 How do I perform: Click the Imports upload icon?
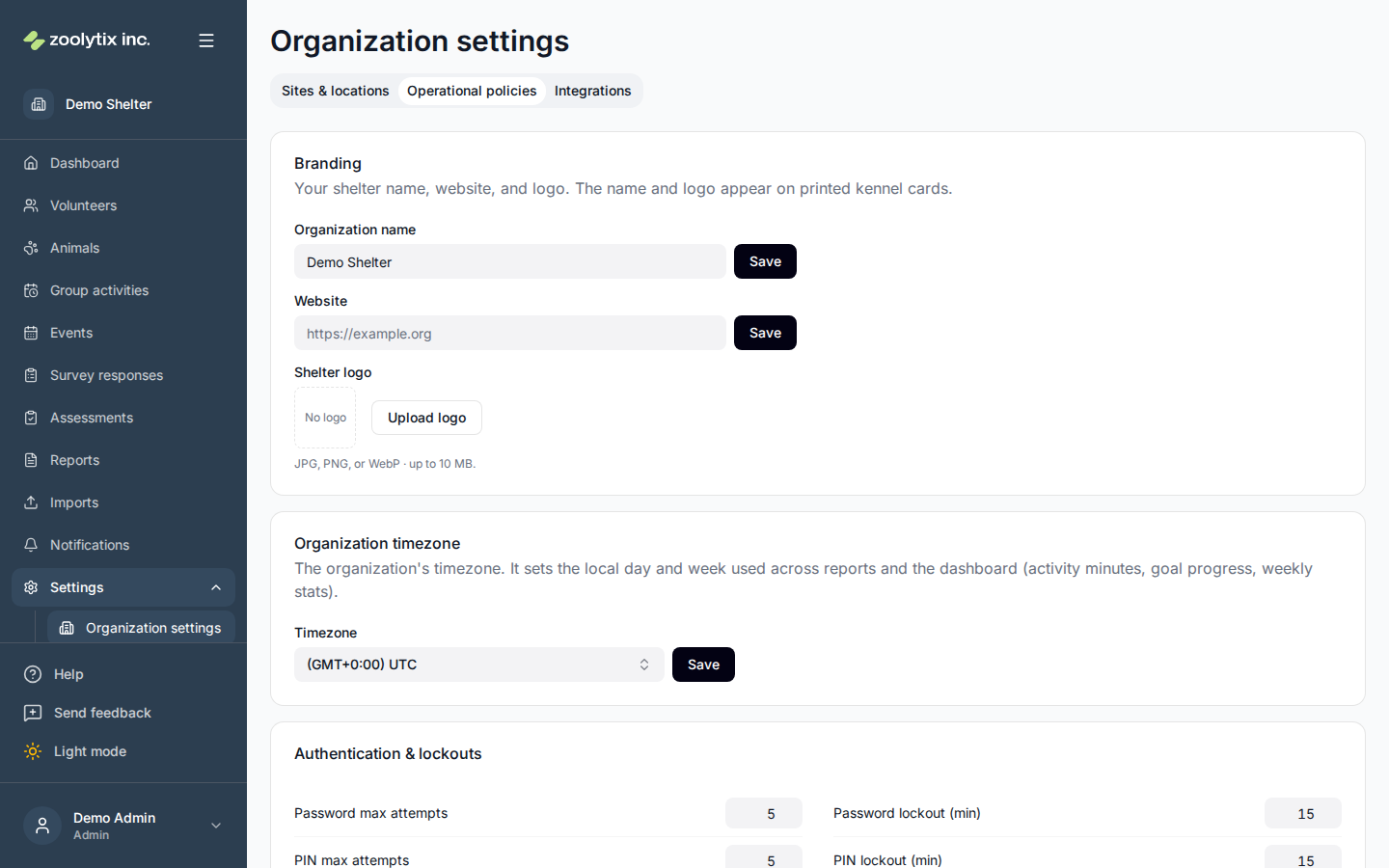[31, 502]
